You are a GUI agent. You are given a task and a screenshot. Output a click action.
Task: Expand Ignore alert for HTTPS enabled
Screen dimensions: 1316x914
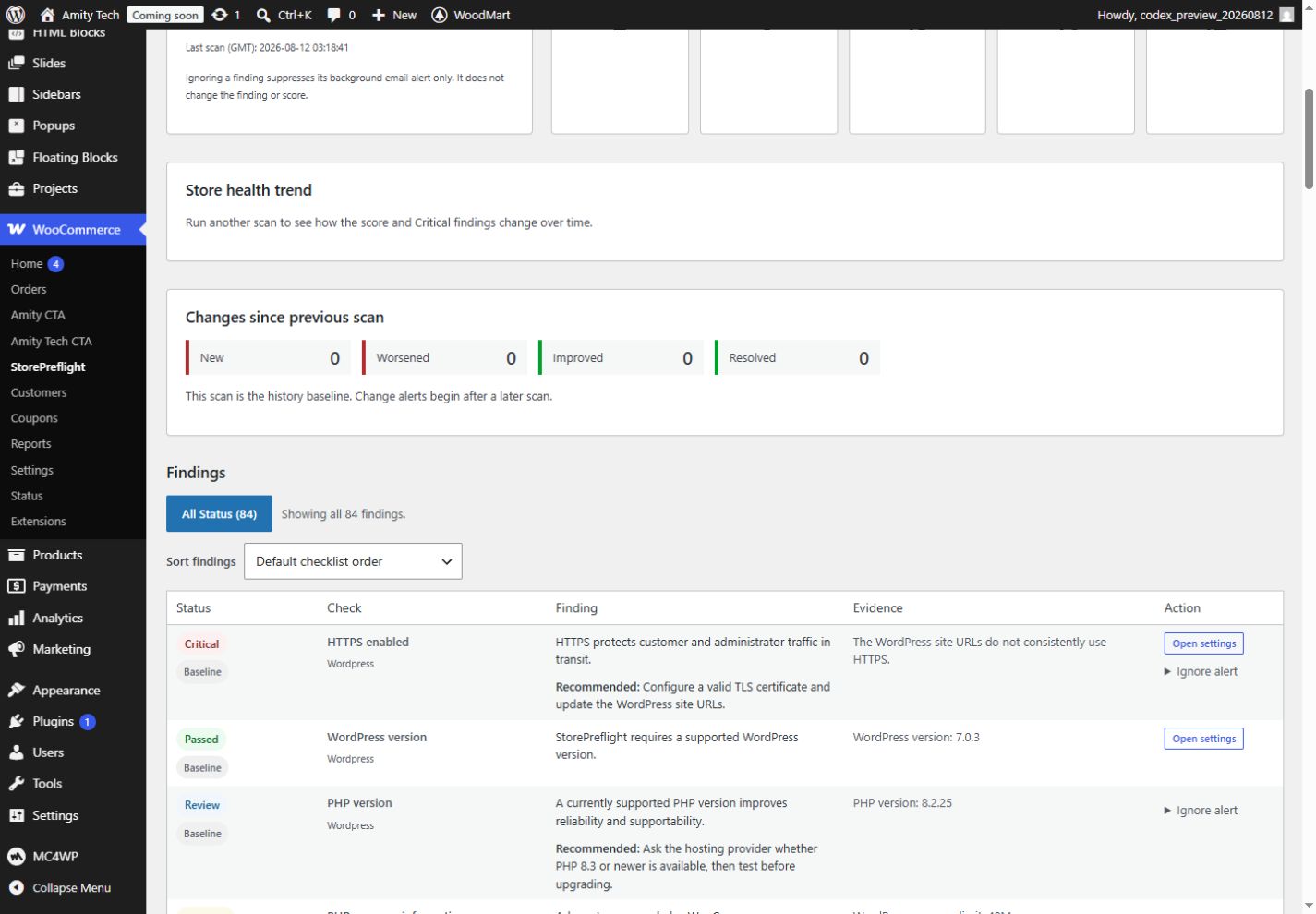(1201, 671)
